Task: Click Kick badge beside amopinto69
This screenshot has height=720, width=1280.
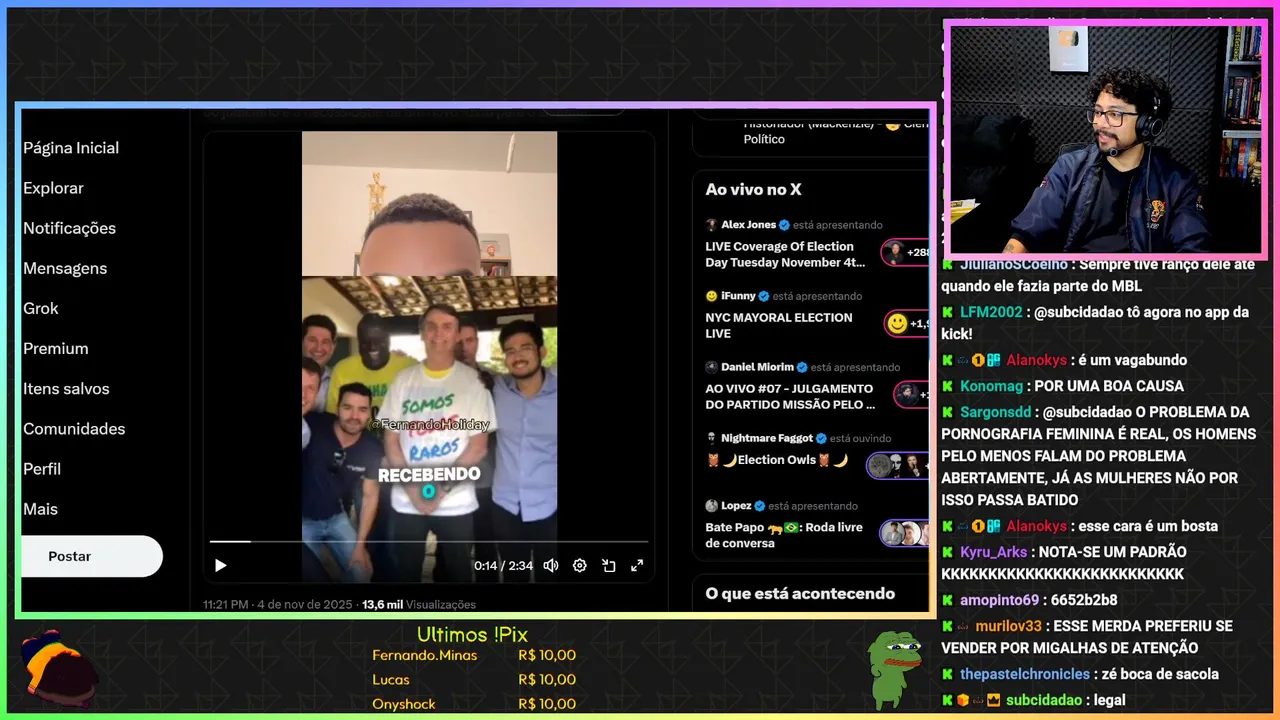Action: pos(947,600)
